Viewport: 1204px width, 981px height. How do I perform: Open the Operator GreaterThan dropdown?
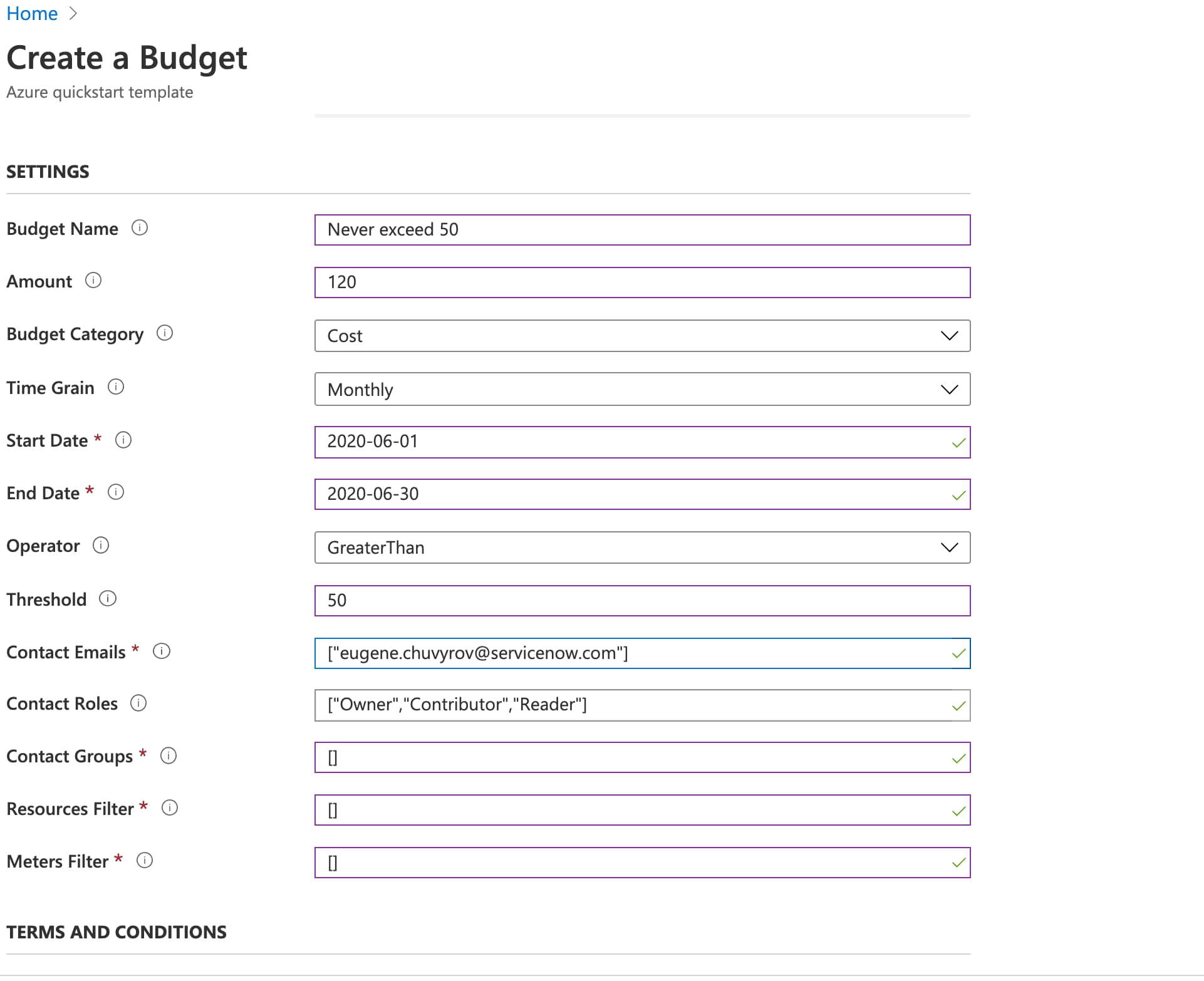point(642,548)
